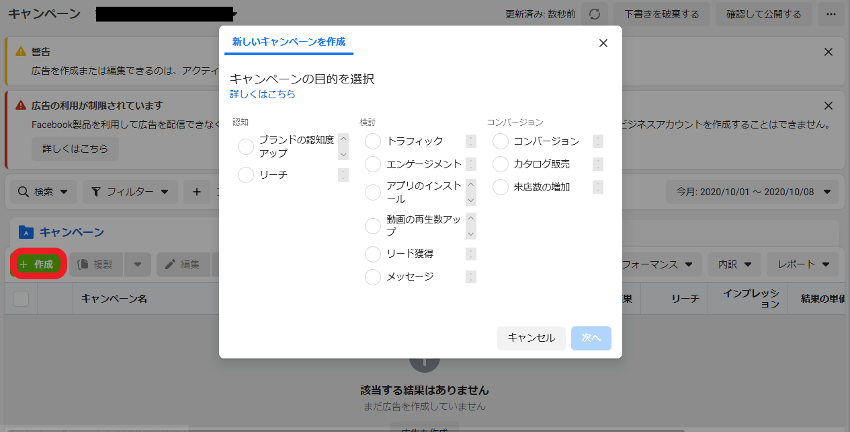
Task: Close the new campaign dialog with X
Action: [x=603, y=43]
